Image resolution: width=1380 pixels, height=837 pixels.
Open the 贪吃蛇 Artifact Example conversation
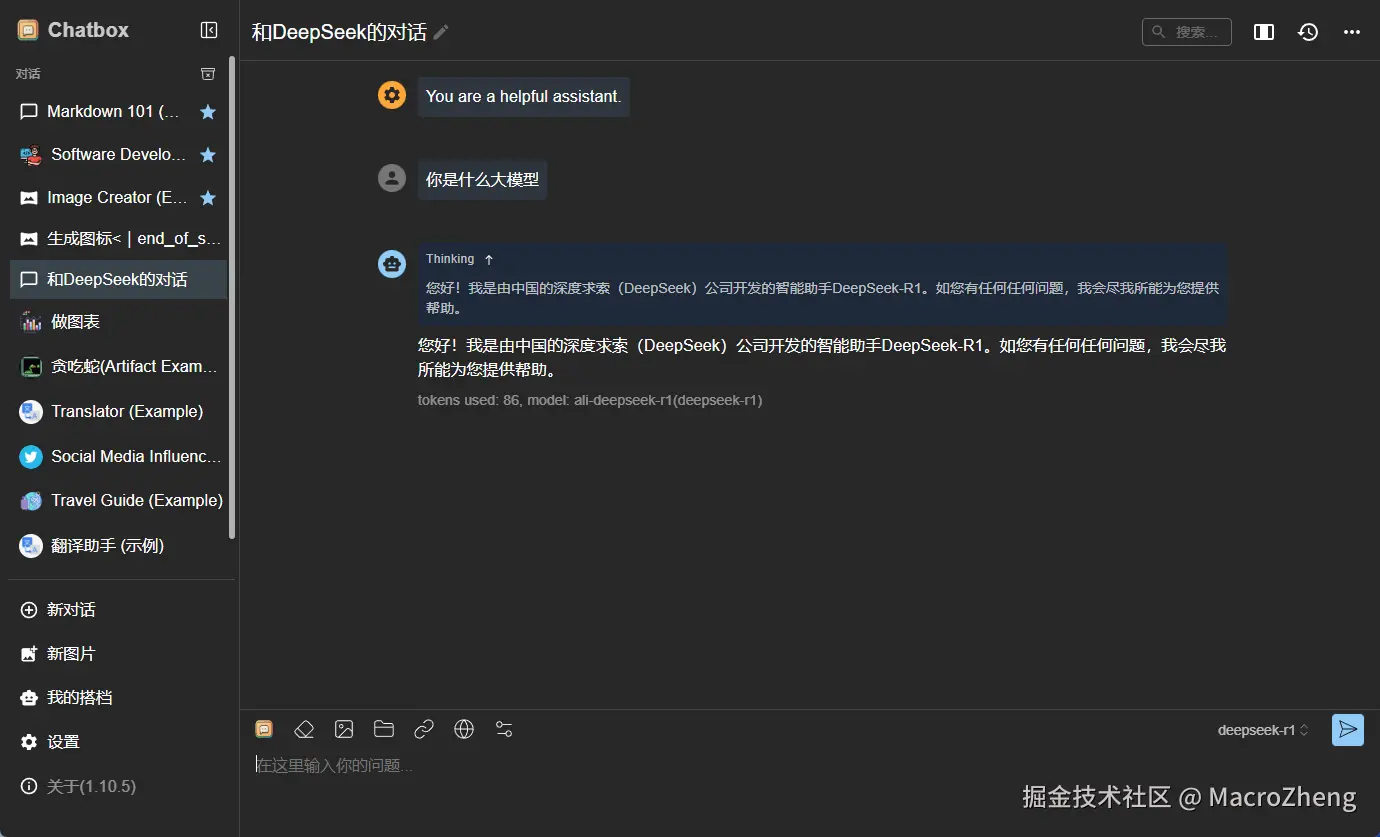pyautogui.click(x=118, y=366)
